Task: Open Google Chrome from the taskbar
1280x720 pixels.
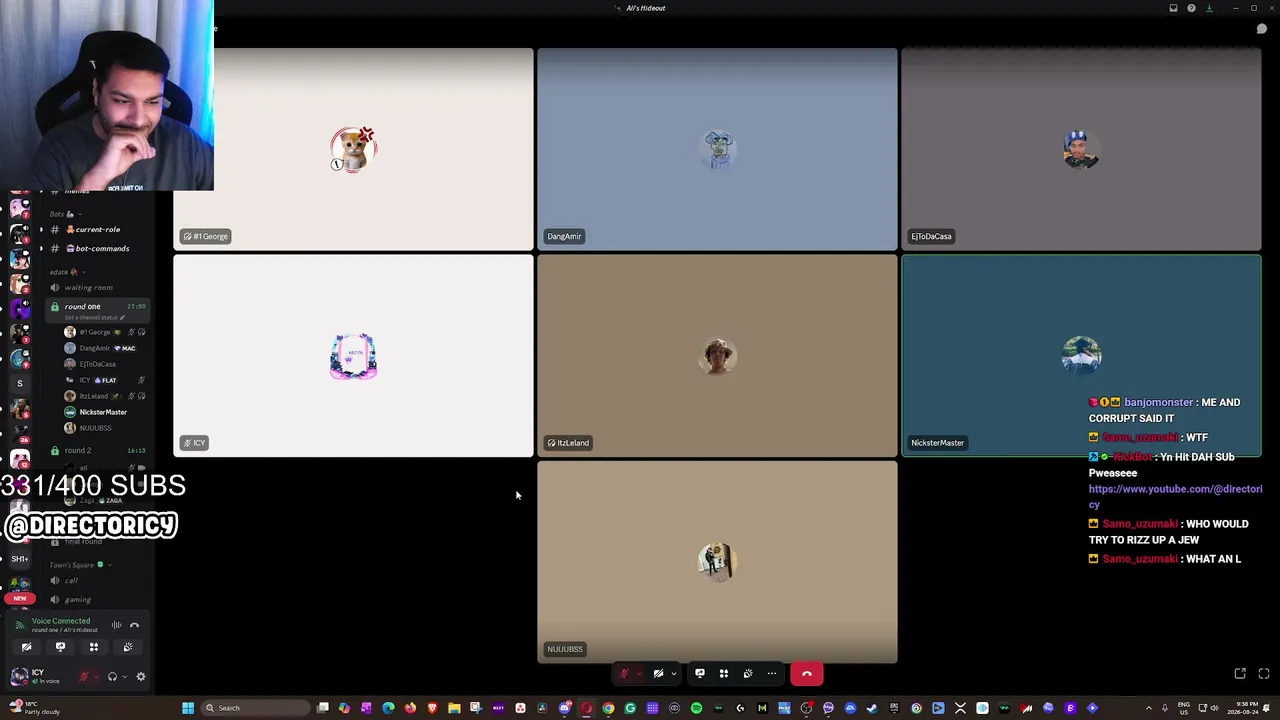Action: pos(608,708)
